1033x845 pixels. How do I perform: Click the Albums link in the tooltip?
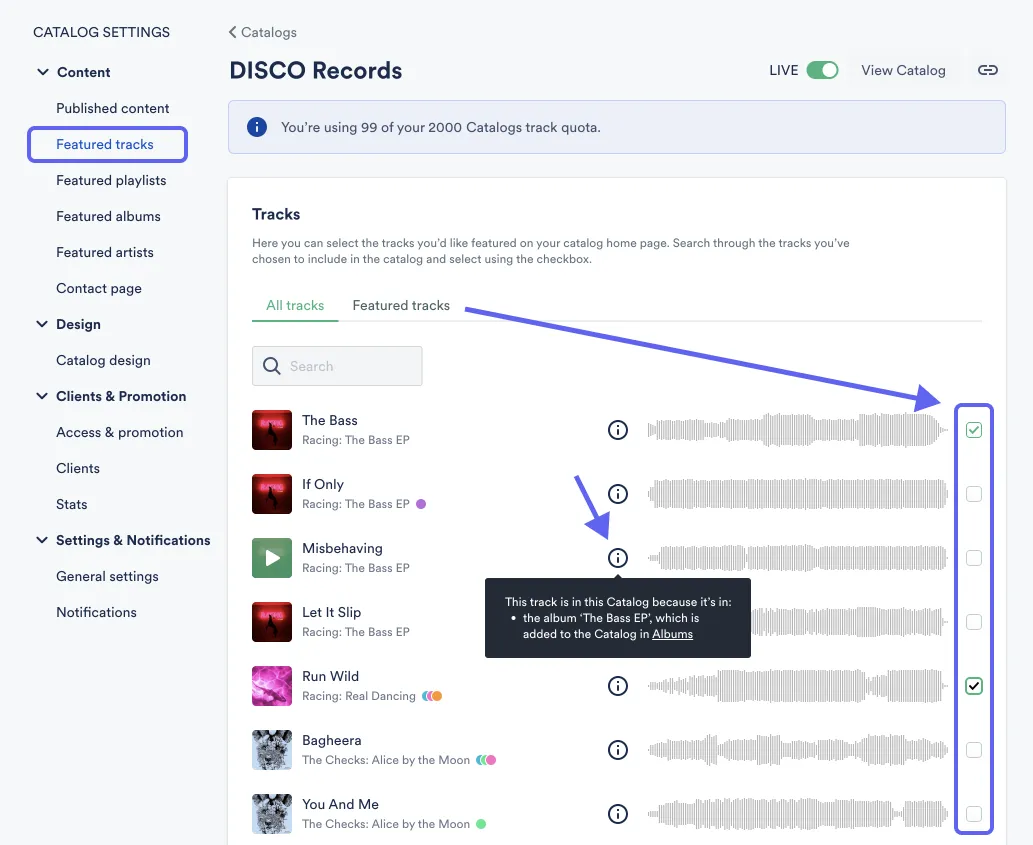click(x=672, y=633)
